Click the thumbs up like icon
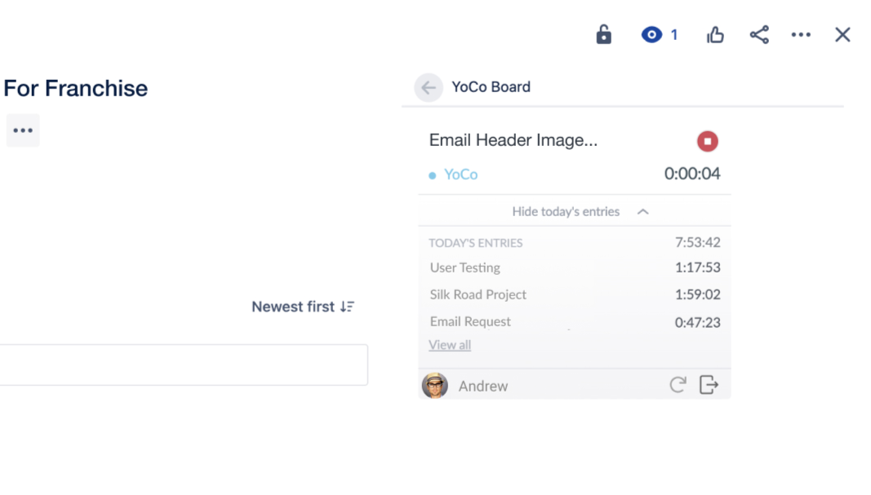 pos(715,35)
